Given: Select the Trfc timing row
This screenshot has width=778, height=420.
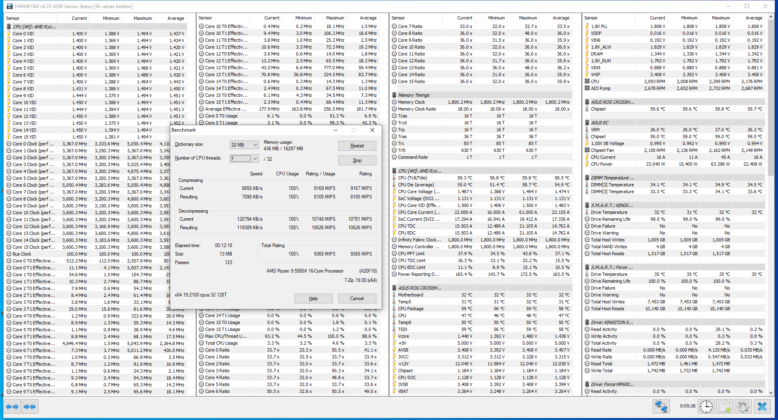Looking at the screenshot, I should (x=481, y=150).
